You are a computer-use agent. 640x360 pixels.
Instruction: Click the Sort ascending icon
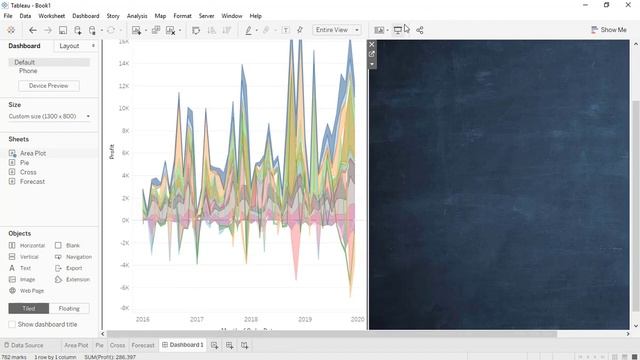pos(211,30)
